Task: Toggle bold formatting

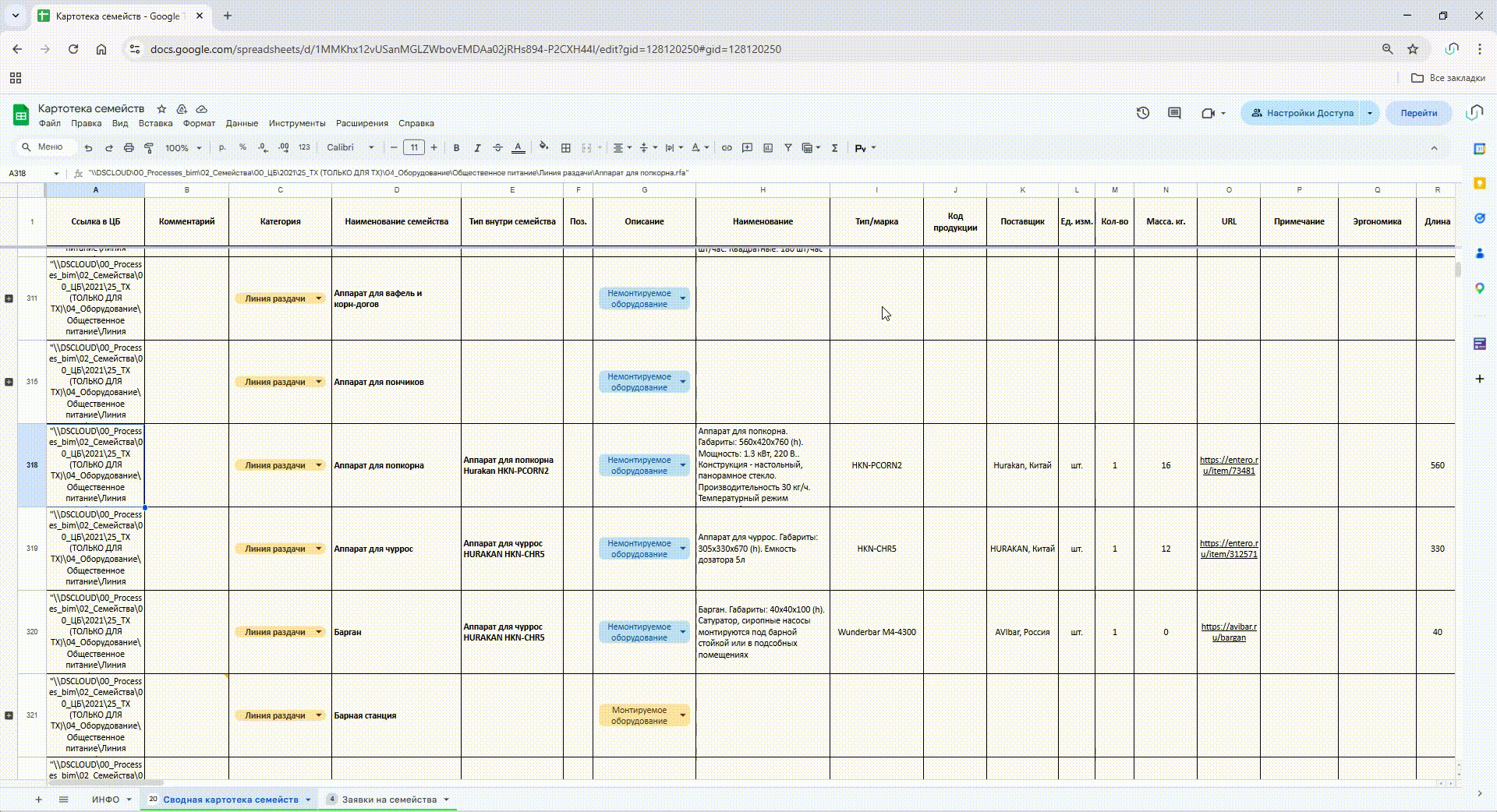Action: pyautogui.click(x=457, y=148)
